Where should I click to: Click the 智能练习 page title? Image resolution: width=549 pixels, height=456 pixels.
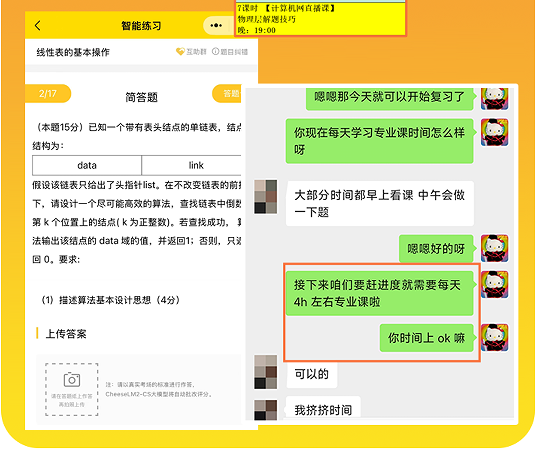click(x=141, y=26)
